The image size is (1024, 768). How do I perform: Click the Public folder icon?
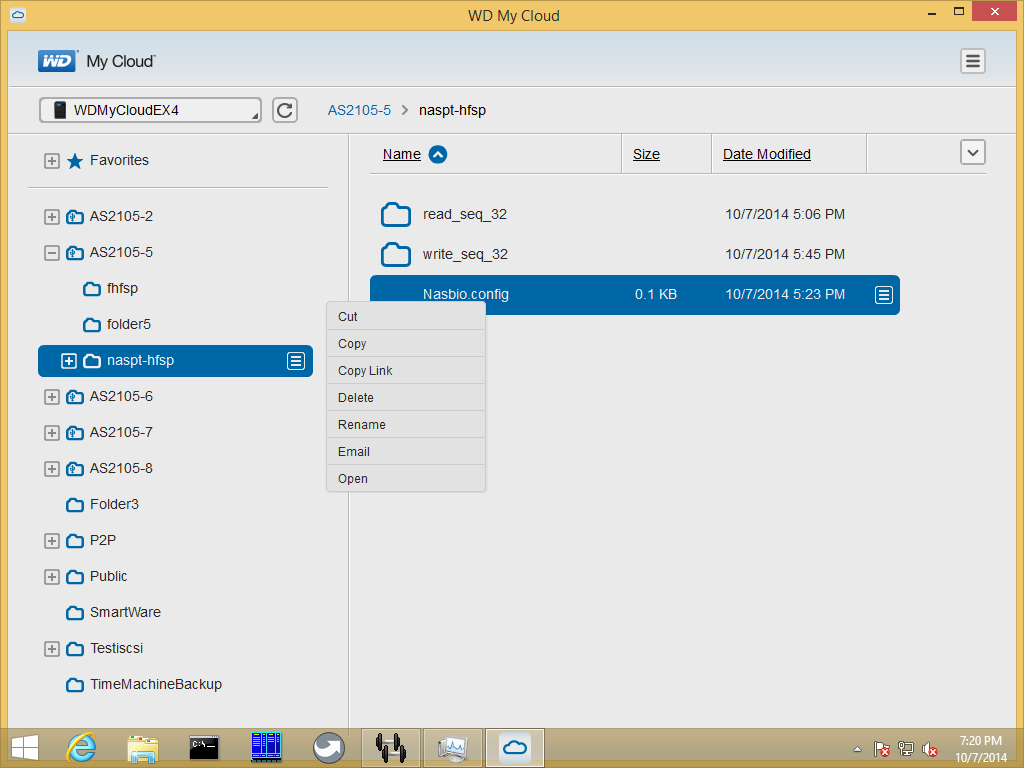click(75, 577)
